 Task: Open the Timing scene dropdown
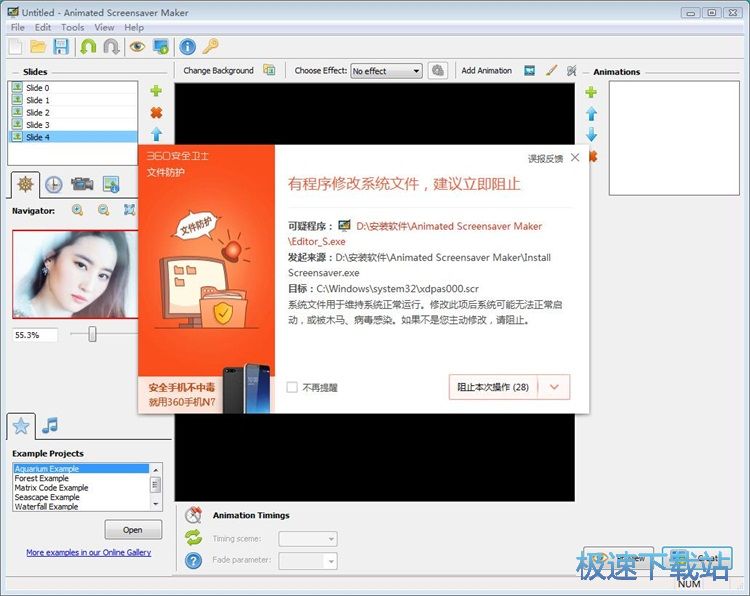[308, 539]
